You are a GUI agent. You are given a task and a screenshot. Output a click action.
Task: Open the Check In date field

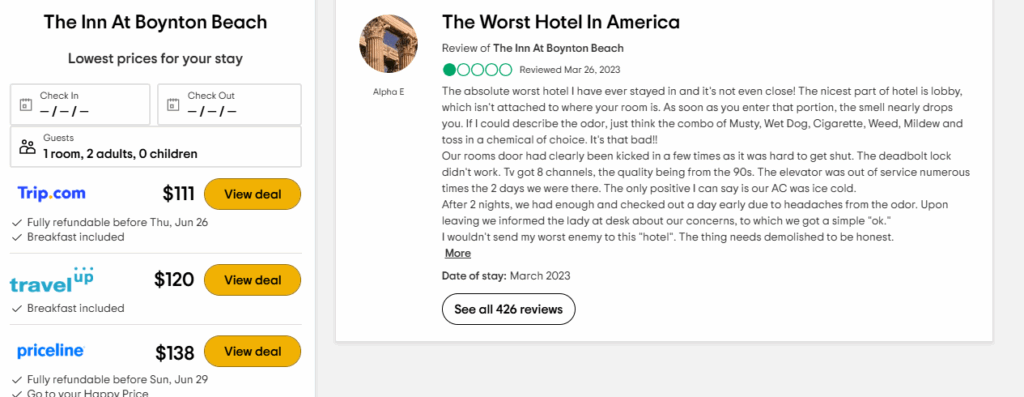[x=80, y=104]
